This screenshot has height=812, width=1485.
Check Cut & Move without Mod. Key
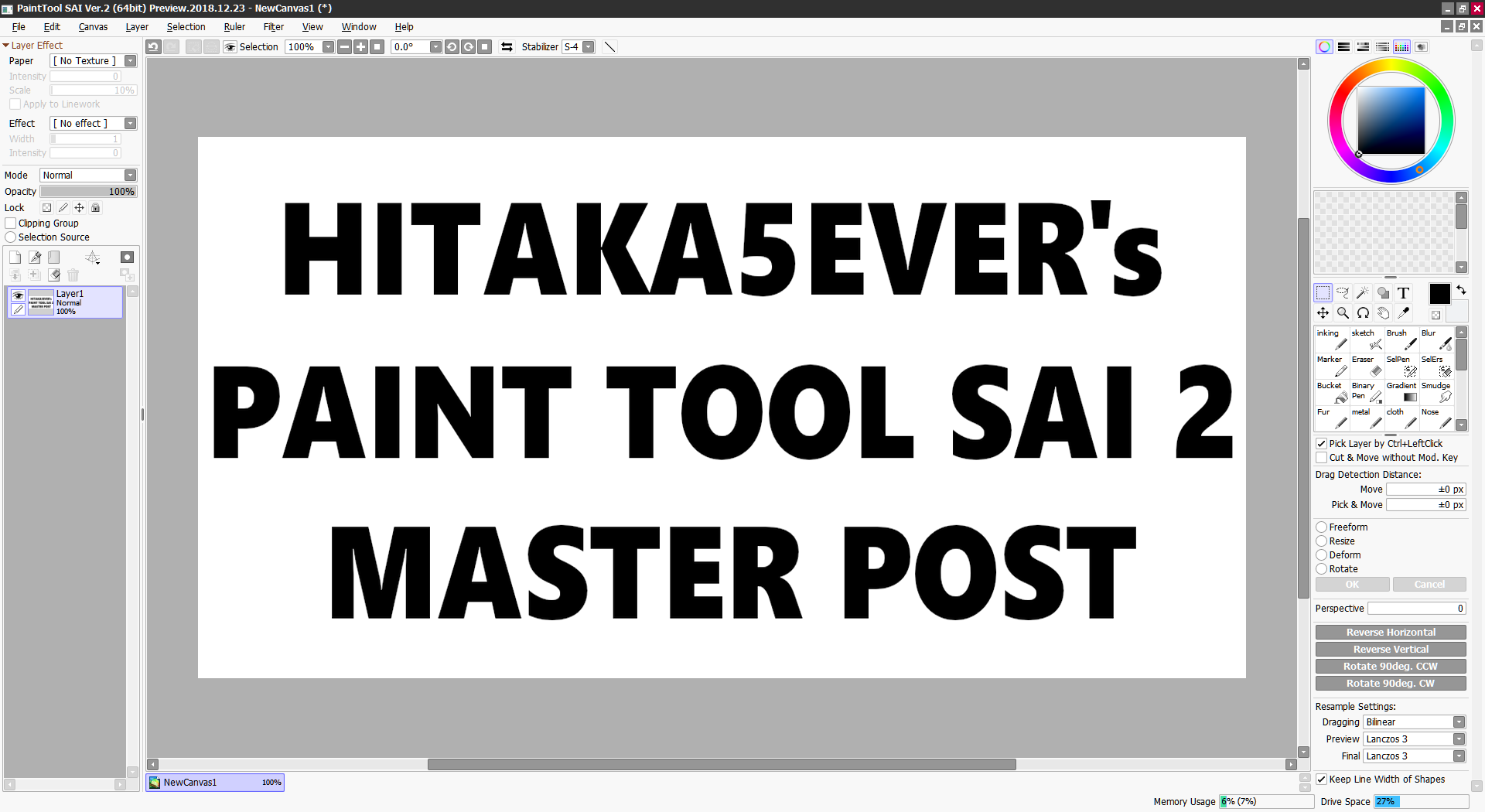[1322, 458]
